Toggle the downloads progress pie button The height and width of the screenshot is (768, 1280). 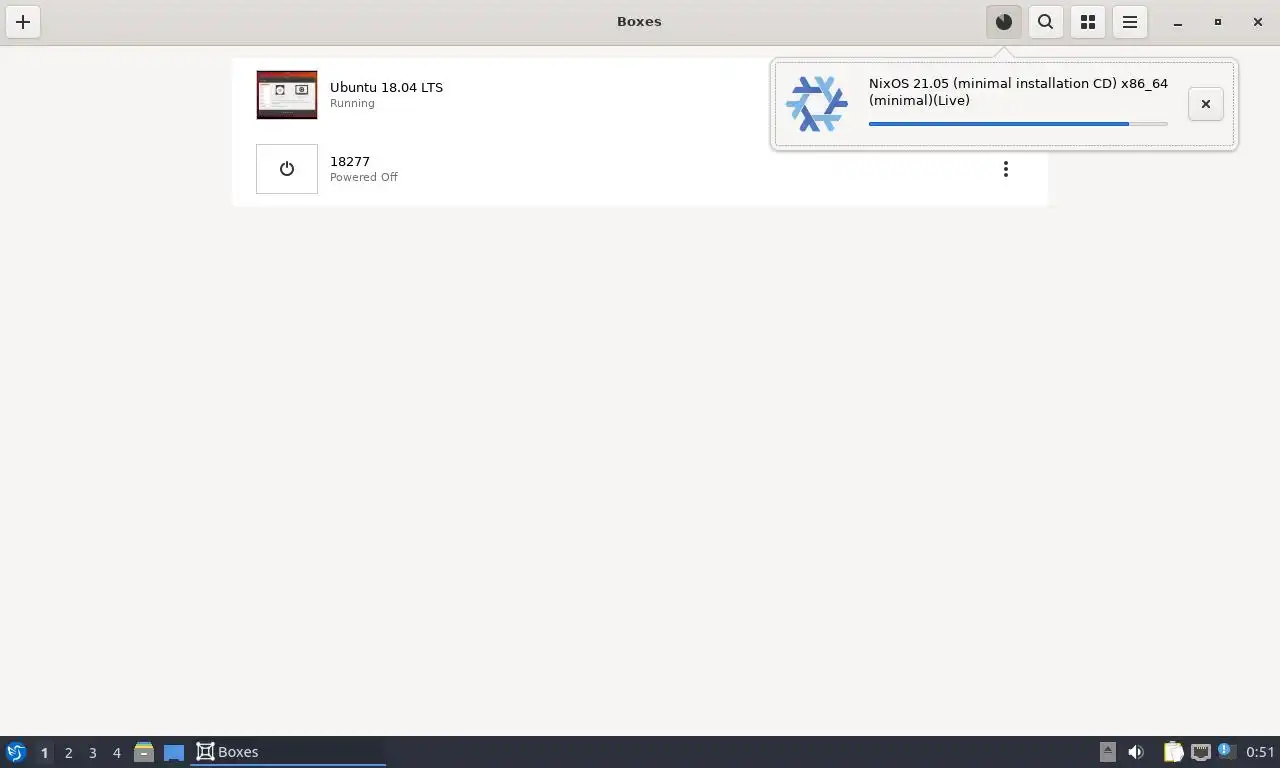pos(1004,22)
